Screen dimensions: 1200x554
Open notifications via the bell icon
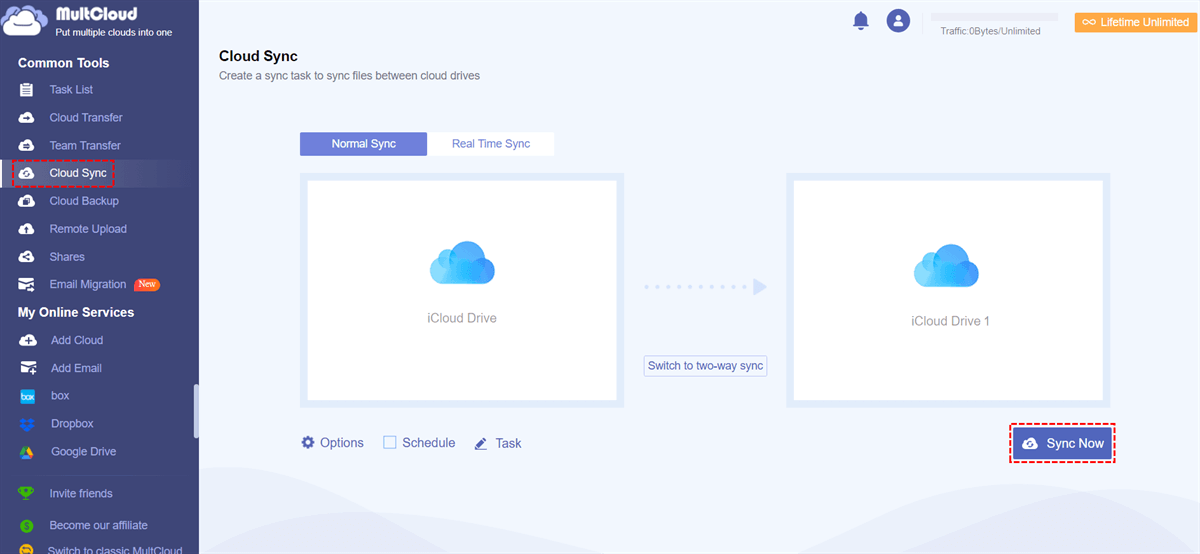point(861,21)
